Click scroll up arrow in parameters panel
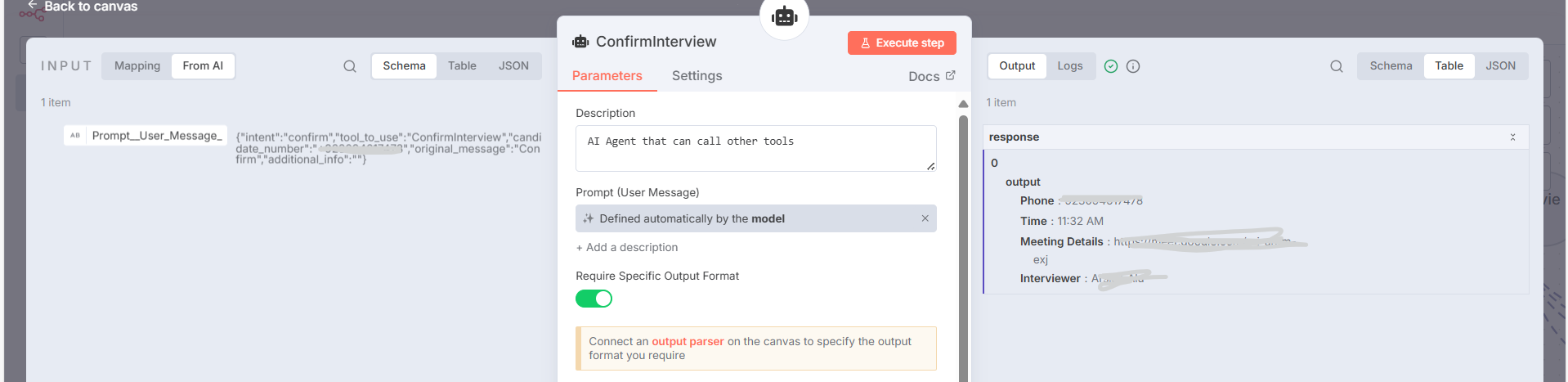 [963, 104]
